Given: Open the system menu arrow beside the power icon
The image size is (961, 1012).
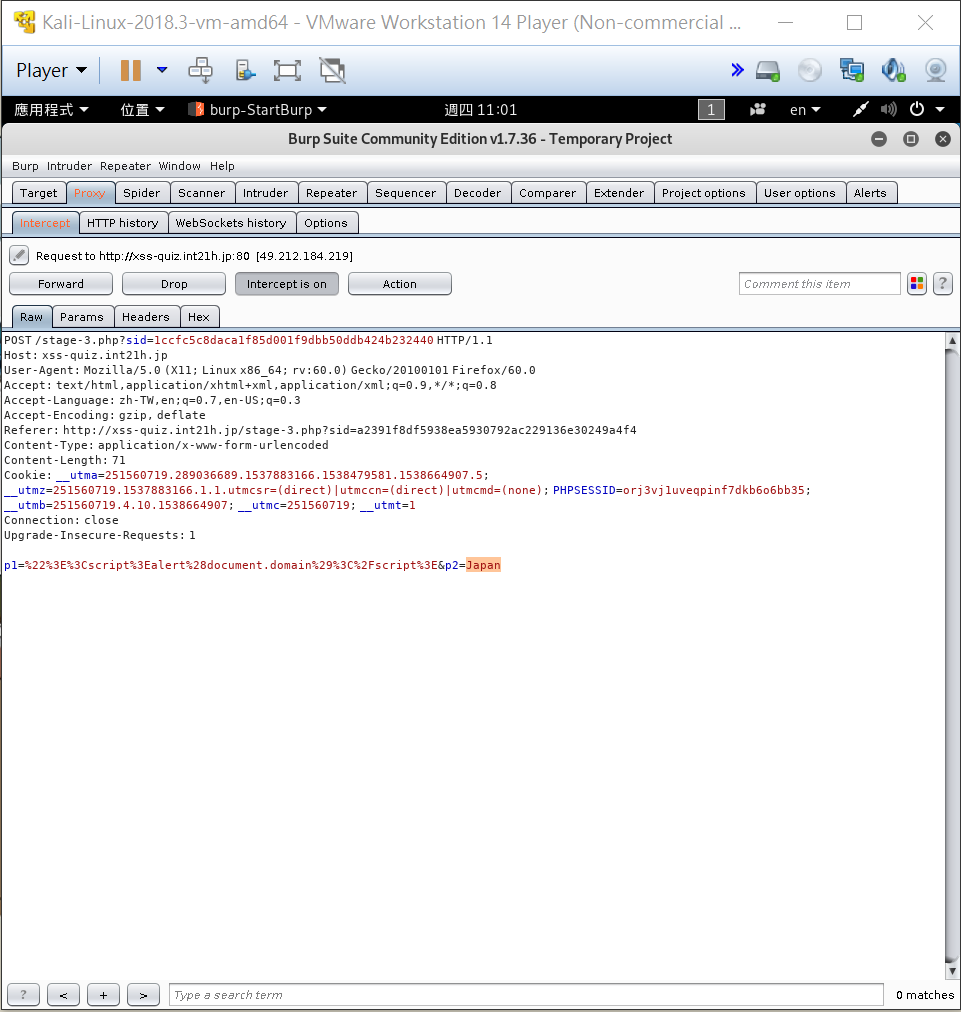Looking at the screenshot, I should point(940,110).
